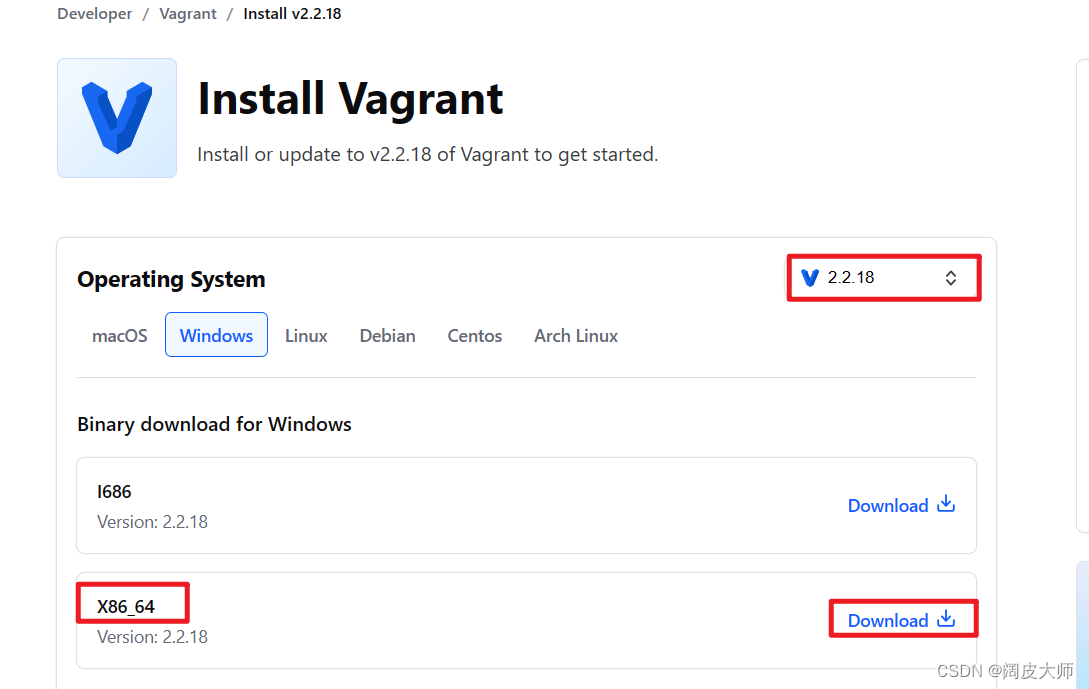Click Version: 2.2.18 under X86_64
1089x689 pixels.
(x=152, y=637)
